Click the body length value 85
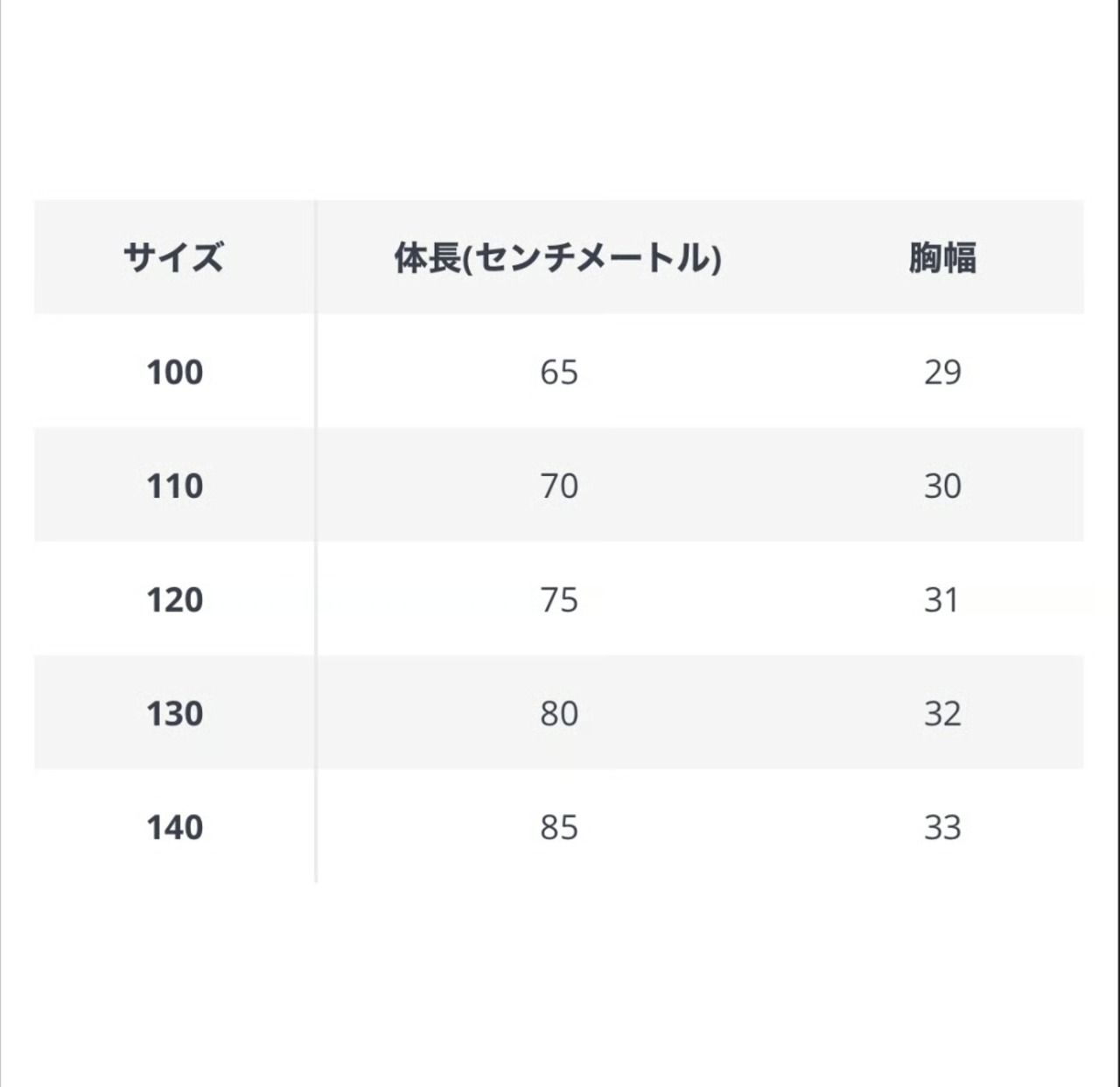This screenshot has height=1087, width=1120. (x=559, y=827)
